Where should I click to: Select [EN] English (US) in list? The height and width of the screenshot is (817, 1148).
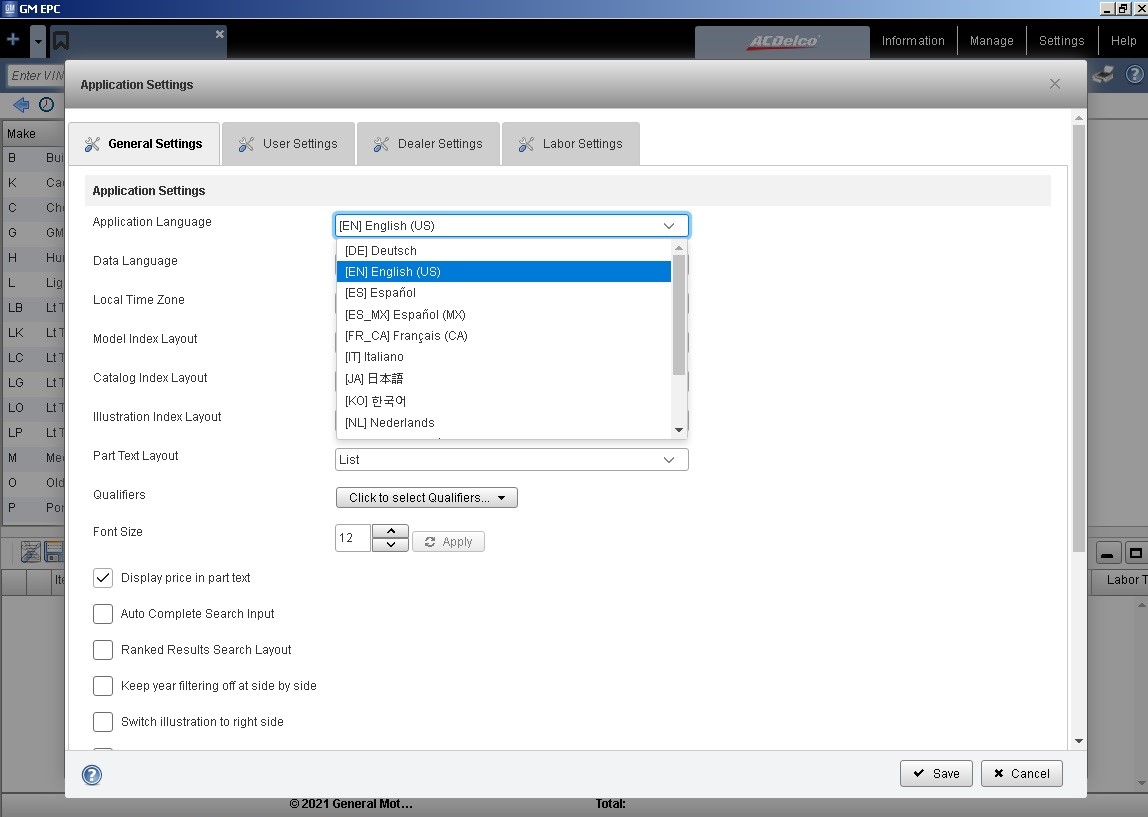pyautogui.click(x=504, y=272)
